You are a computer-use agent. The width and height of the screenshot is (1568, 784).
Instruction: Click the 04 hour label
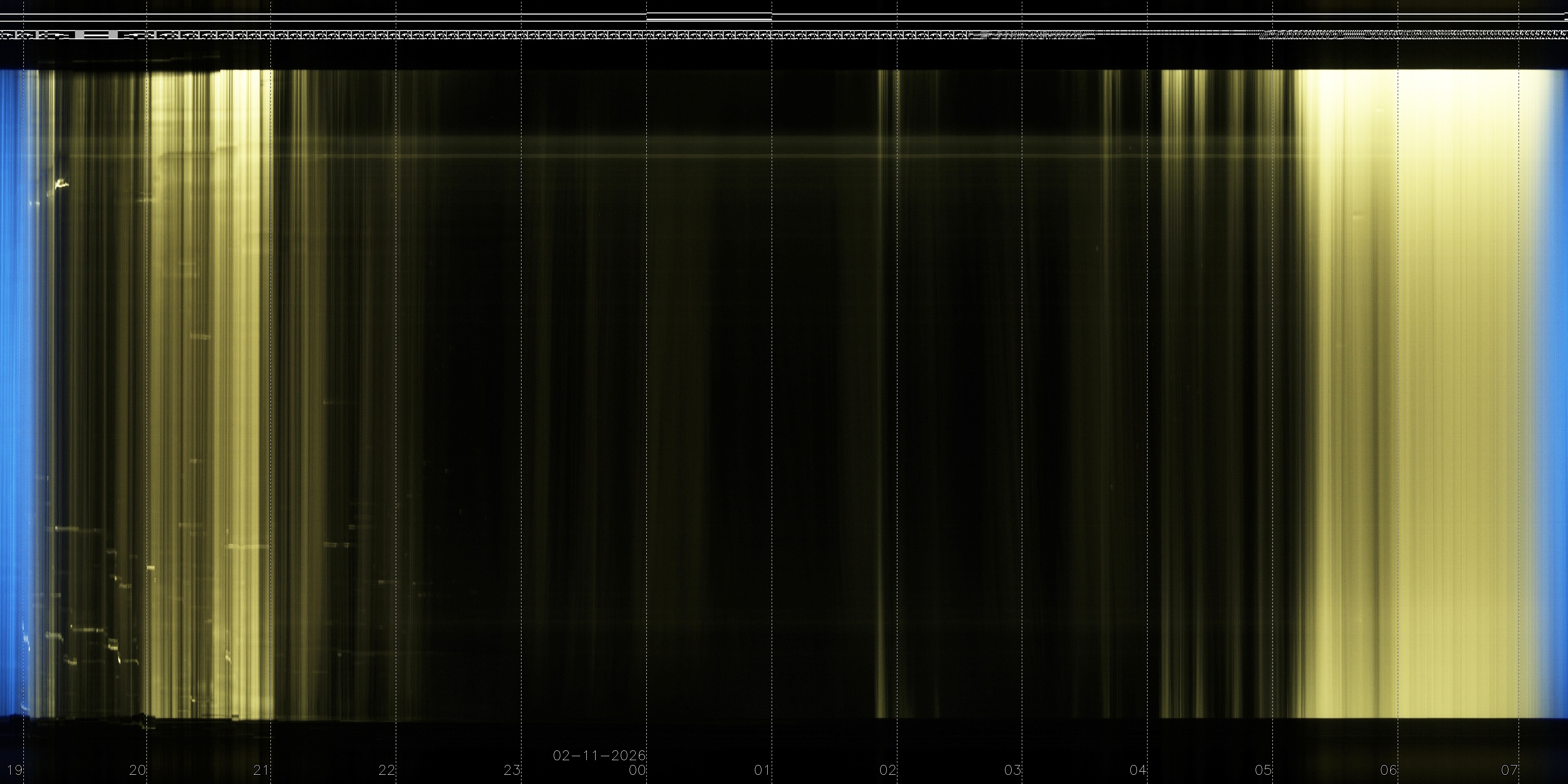(1138, 770)
